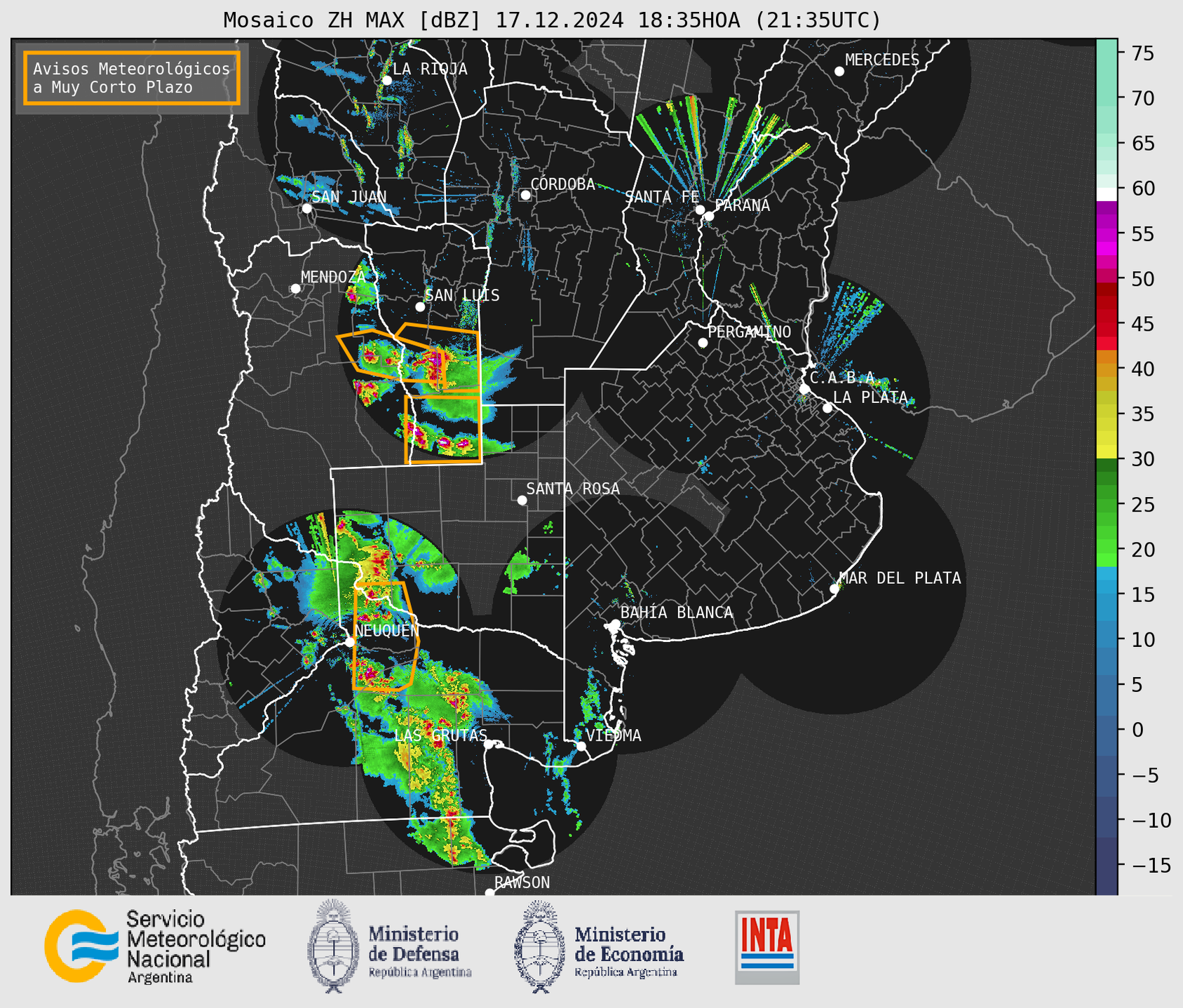1183x1008 pixels.
Task: Click the Avisos Meteorológicos a Muy Corto Plazo legend box
Action: pyautogui.click(x=132, y=78)
